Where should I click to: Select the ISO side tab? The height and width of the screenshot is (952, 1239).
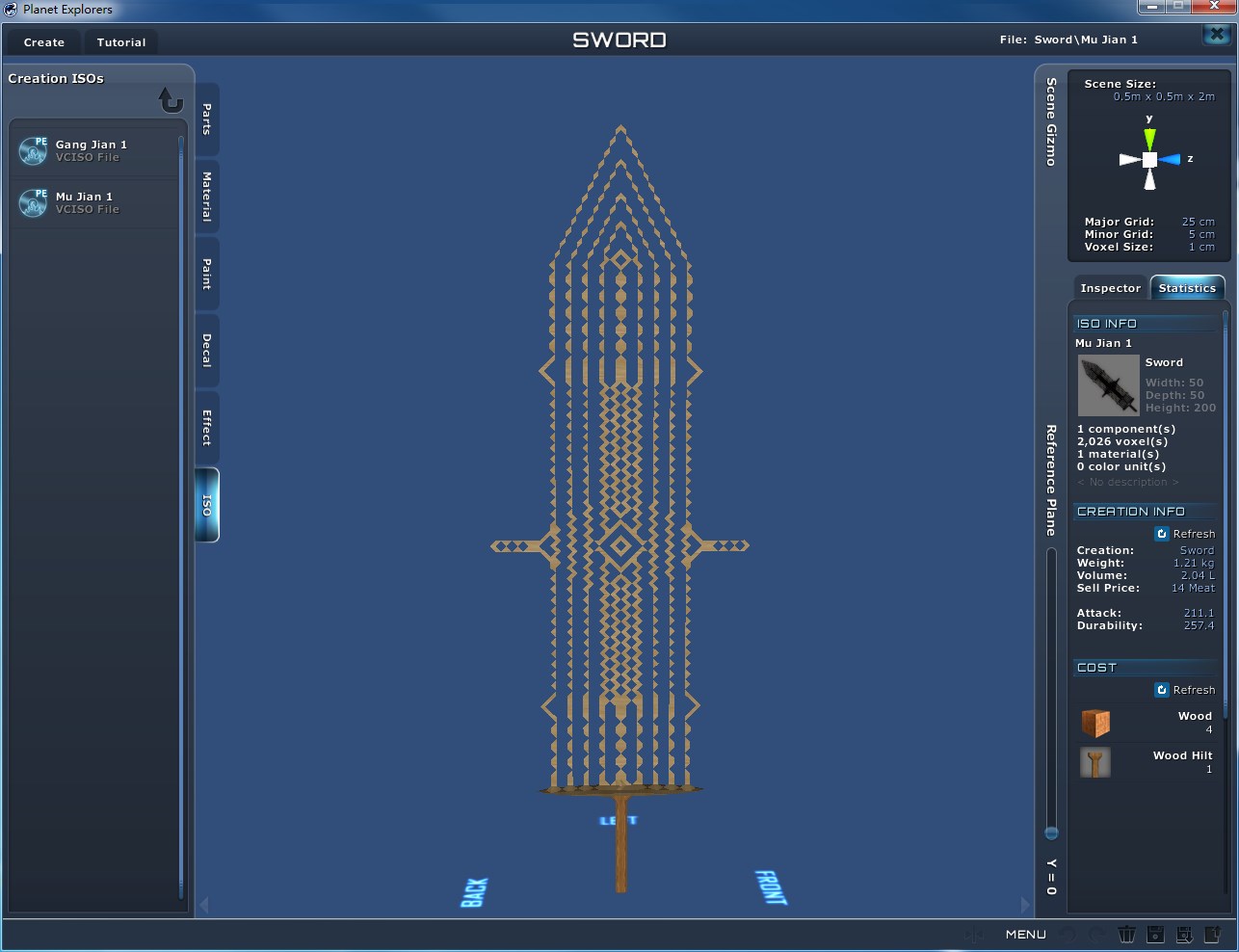(x=206, y=505)
